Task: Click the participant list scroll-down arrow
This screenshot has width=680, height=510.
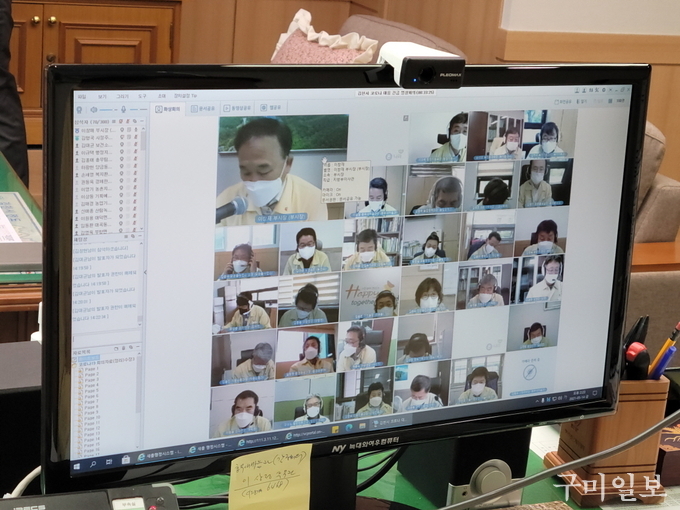Action: pyautogui.click(x=142, y=229)
